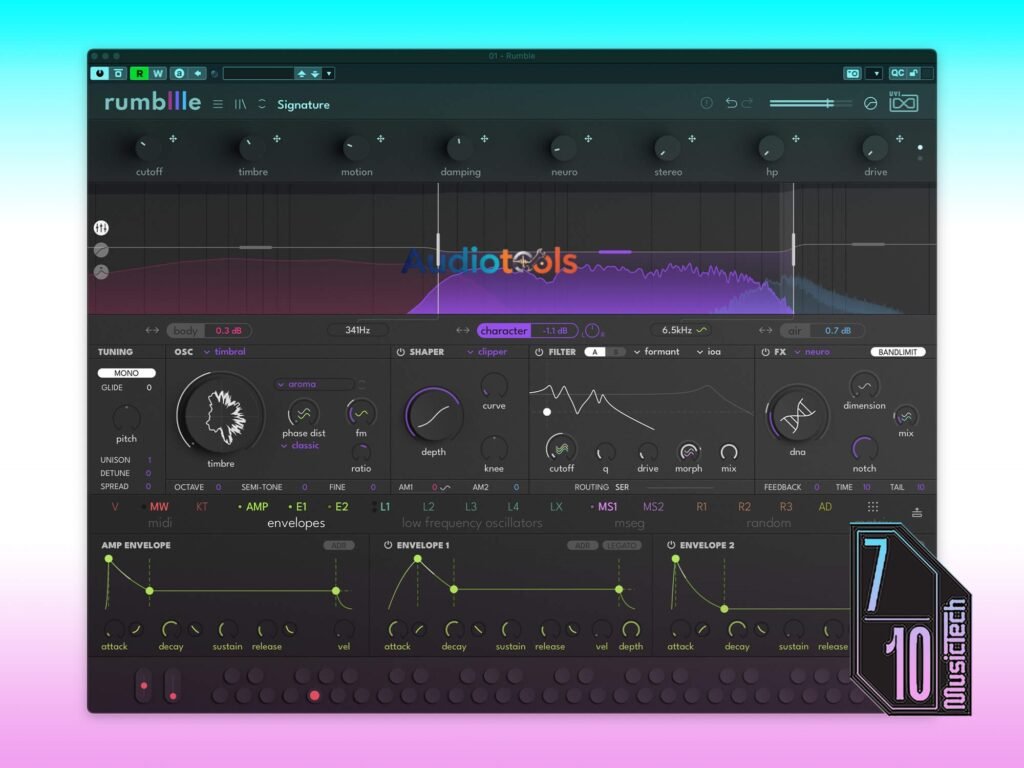Open the preset library browser icon
This screenshot has width=1024, height=768.
[240, 104]
